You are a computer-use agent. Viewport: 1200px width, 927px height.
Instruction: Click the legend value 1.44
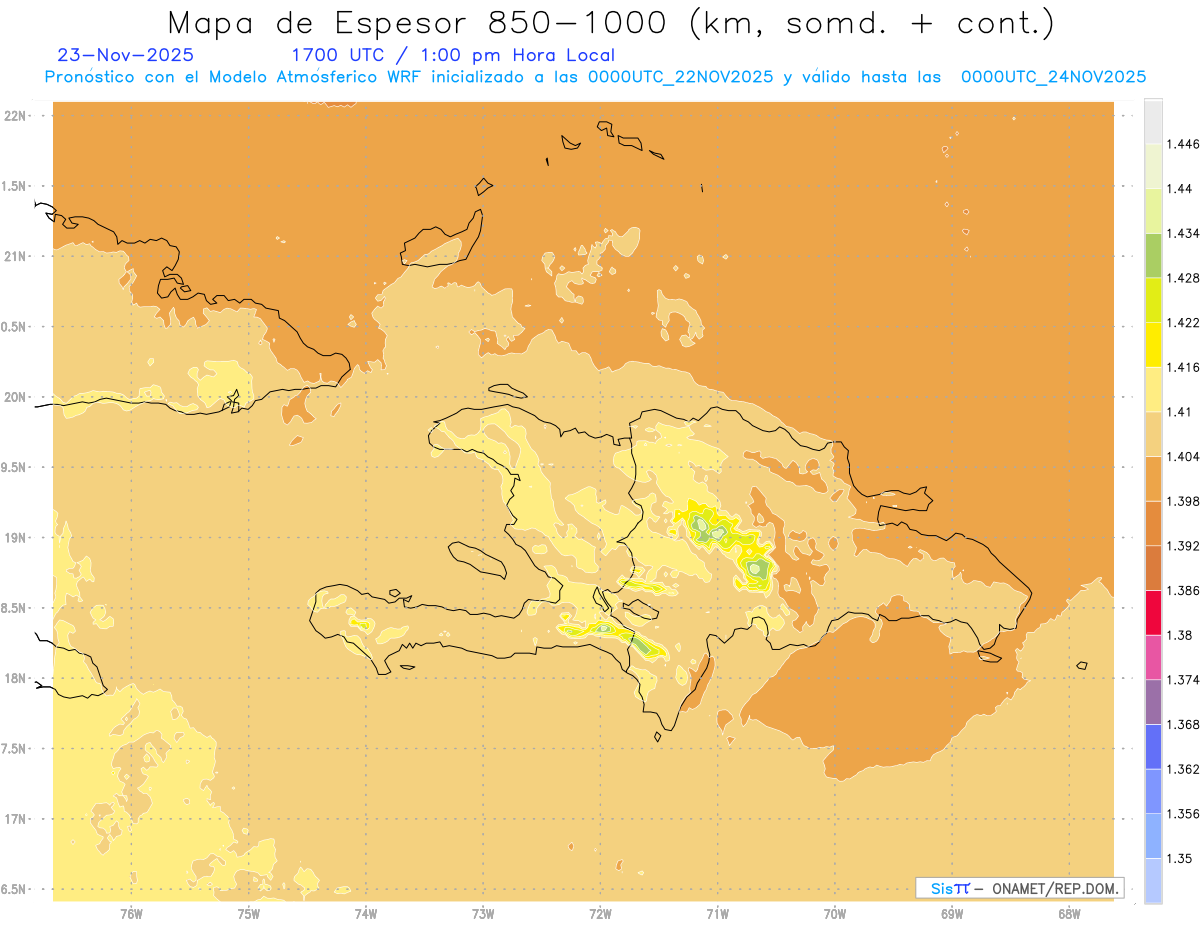click(x=1179, y=188)
